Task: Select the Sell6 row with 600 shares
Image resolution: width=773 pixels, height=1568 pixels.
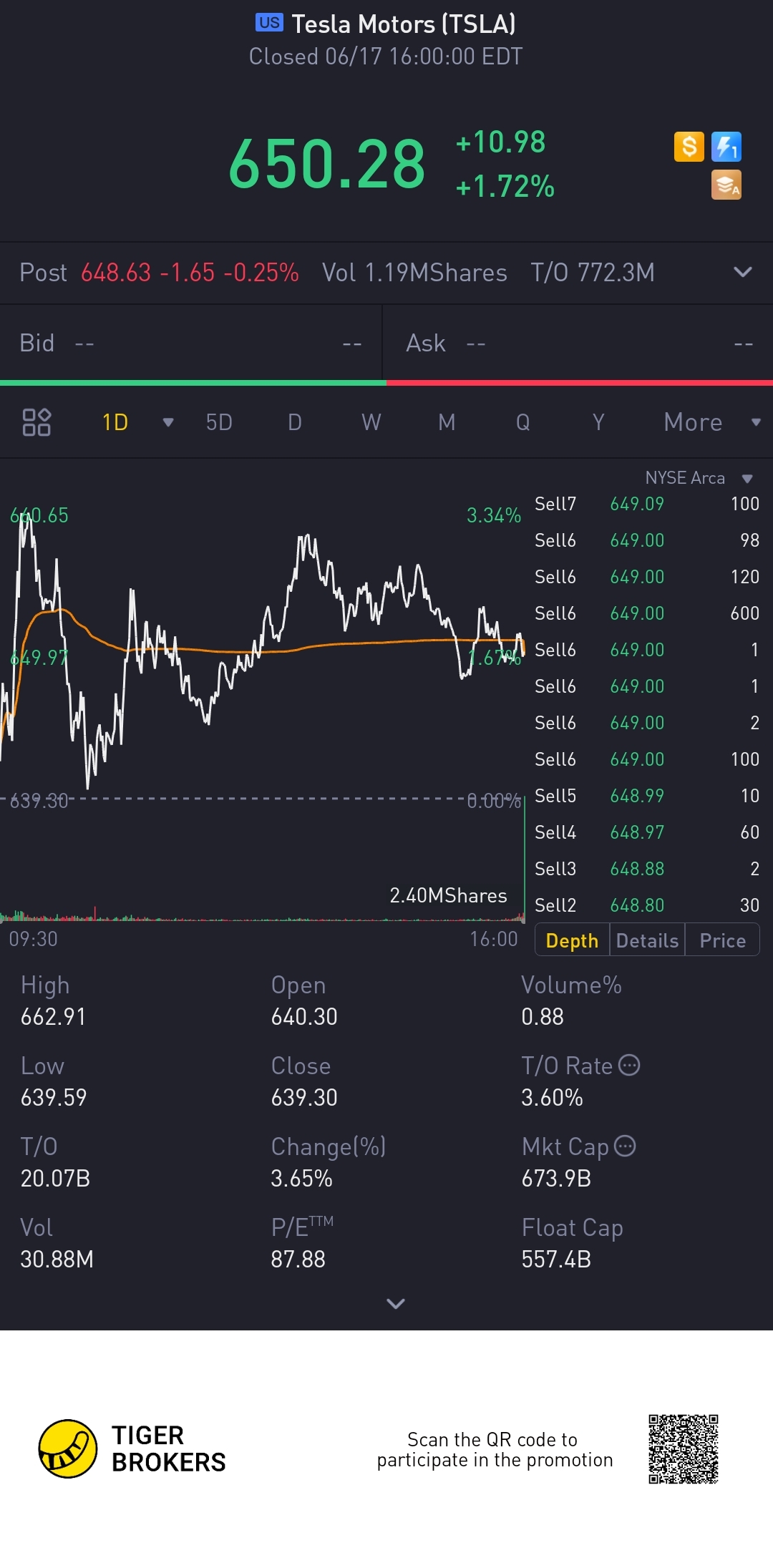Action: tap(647, 613)
